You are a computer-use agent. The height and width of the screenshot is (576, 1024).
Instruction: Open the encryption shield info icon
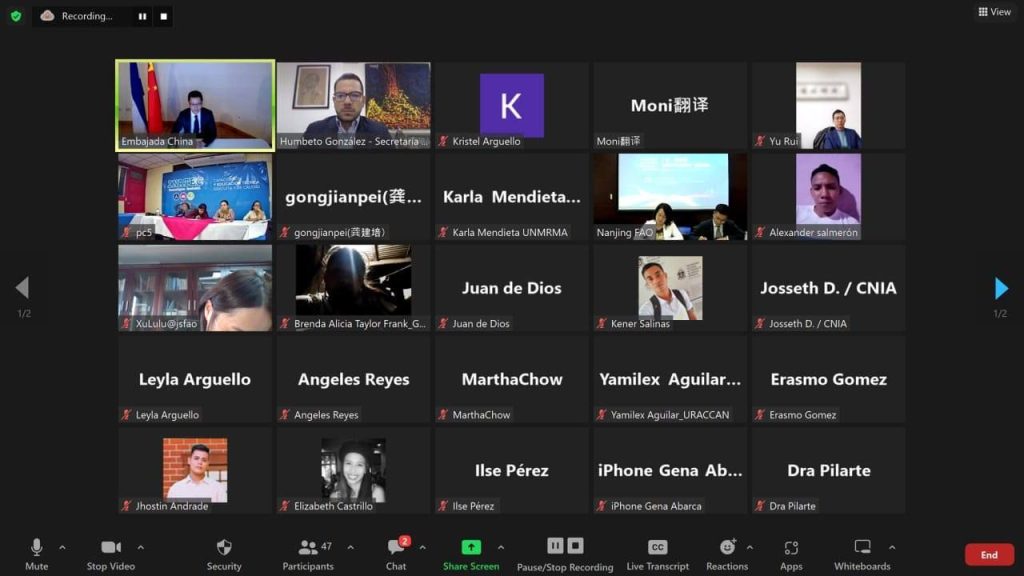pos(15,16)
